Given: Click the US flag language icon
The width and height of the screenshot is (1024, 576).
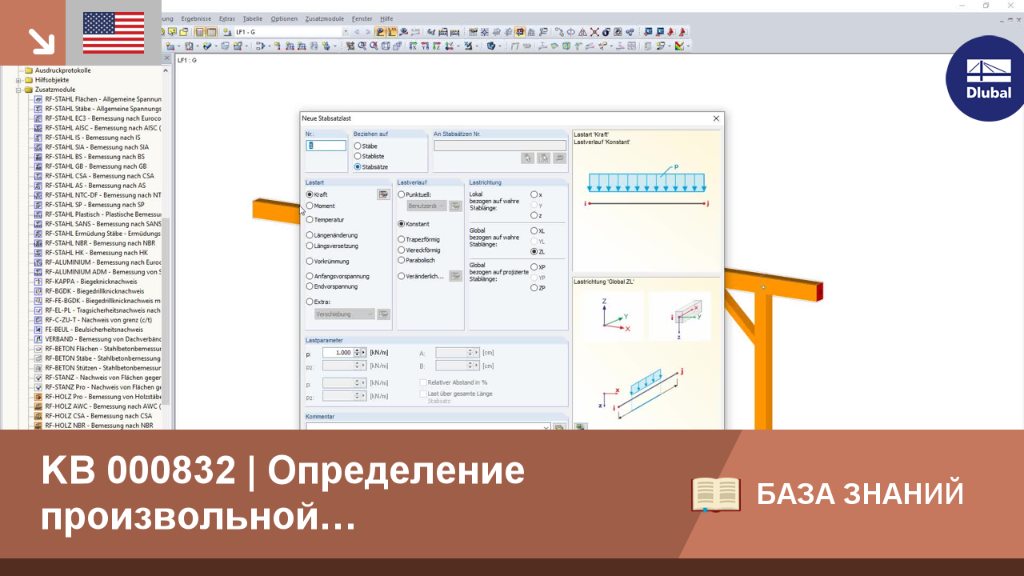Looking at the screenshot, I should pos(114,33).
